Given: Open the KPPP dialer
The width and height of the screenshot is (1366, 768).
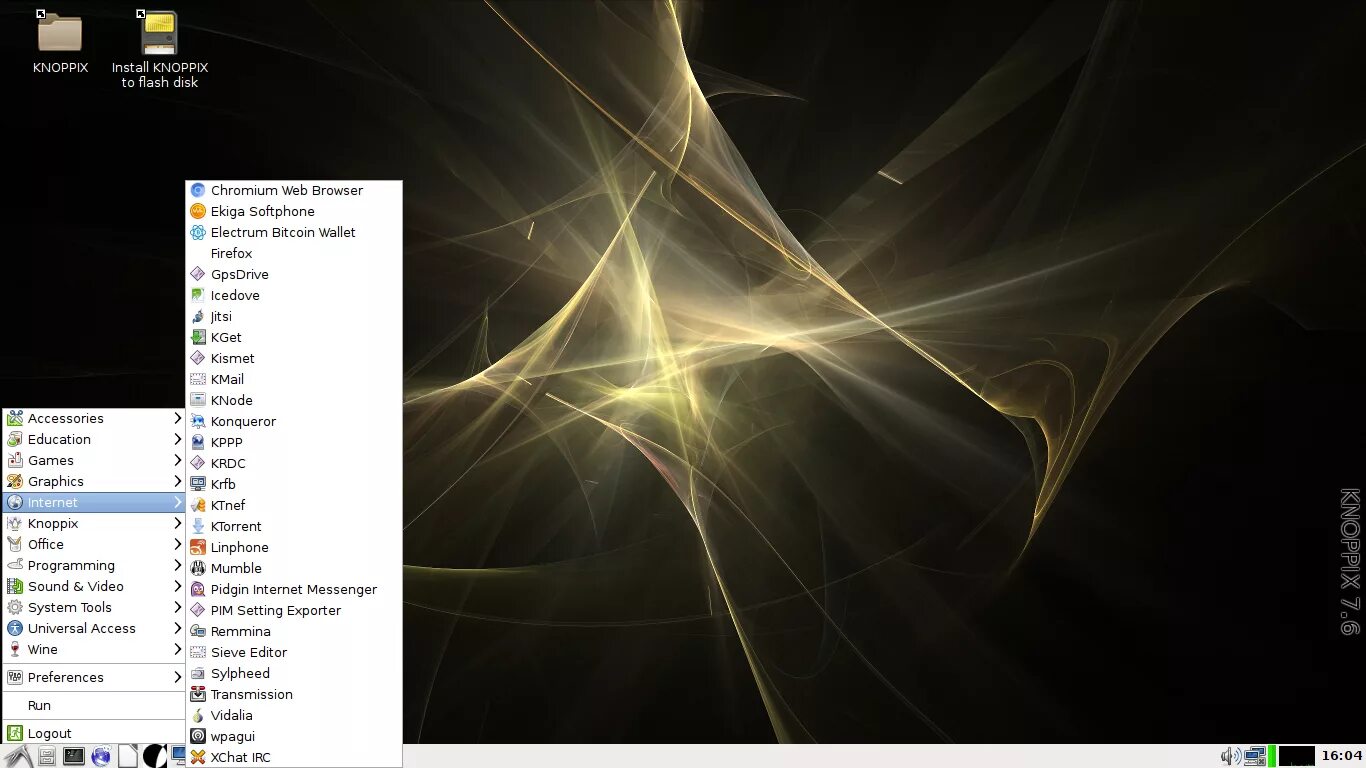Looking at the screenshot, I should point(294,442).
